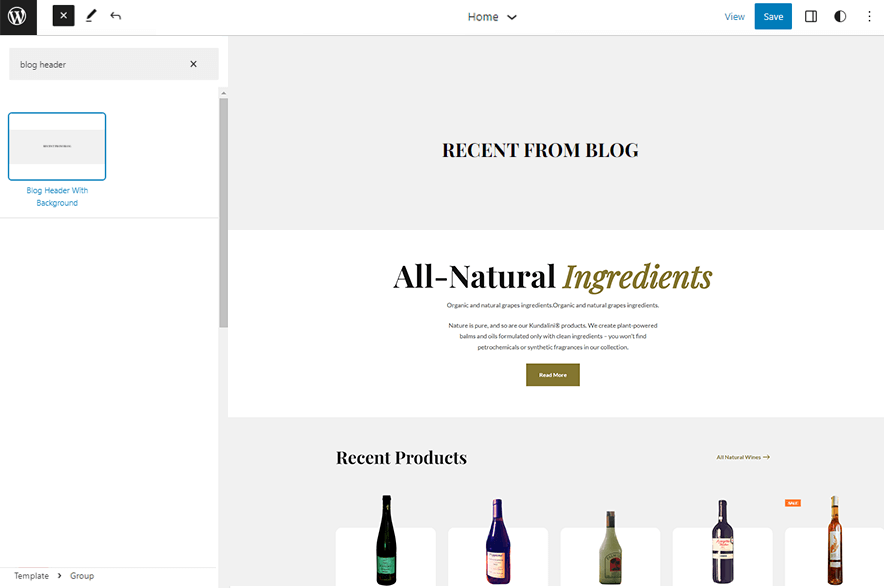Open the Styles half-circle icon
The width and height of the screenshot is (884, 588).
coord(840,16)
